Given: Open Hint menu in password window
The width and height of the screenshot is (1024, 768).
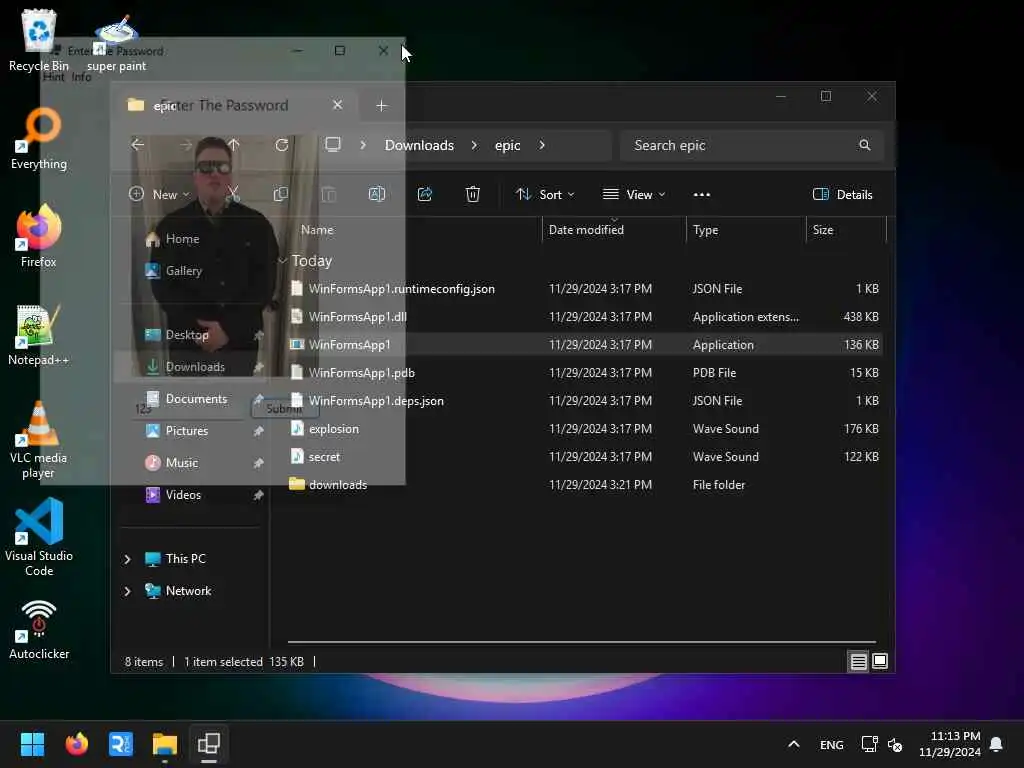Looking at the screenshot, I should pos(54,77).
